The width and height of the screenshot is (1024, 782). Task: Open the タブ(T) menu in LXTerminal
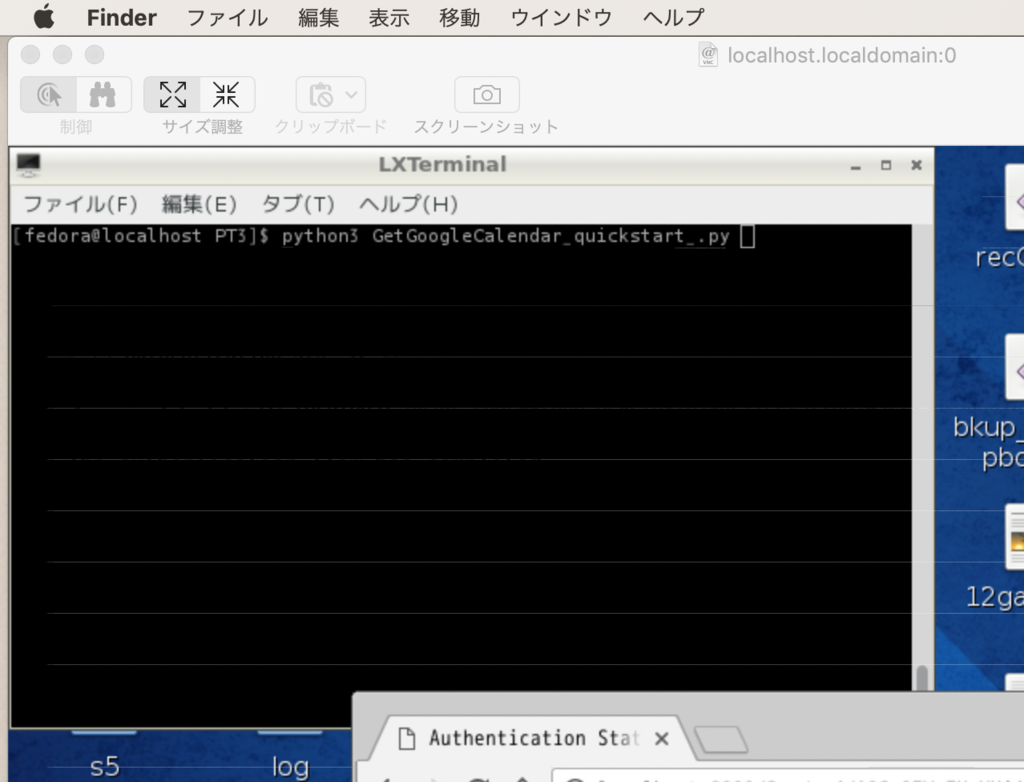(296, 204)
